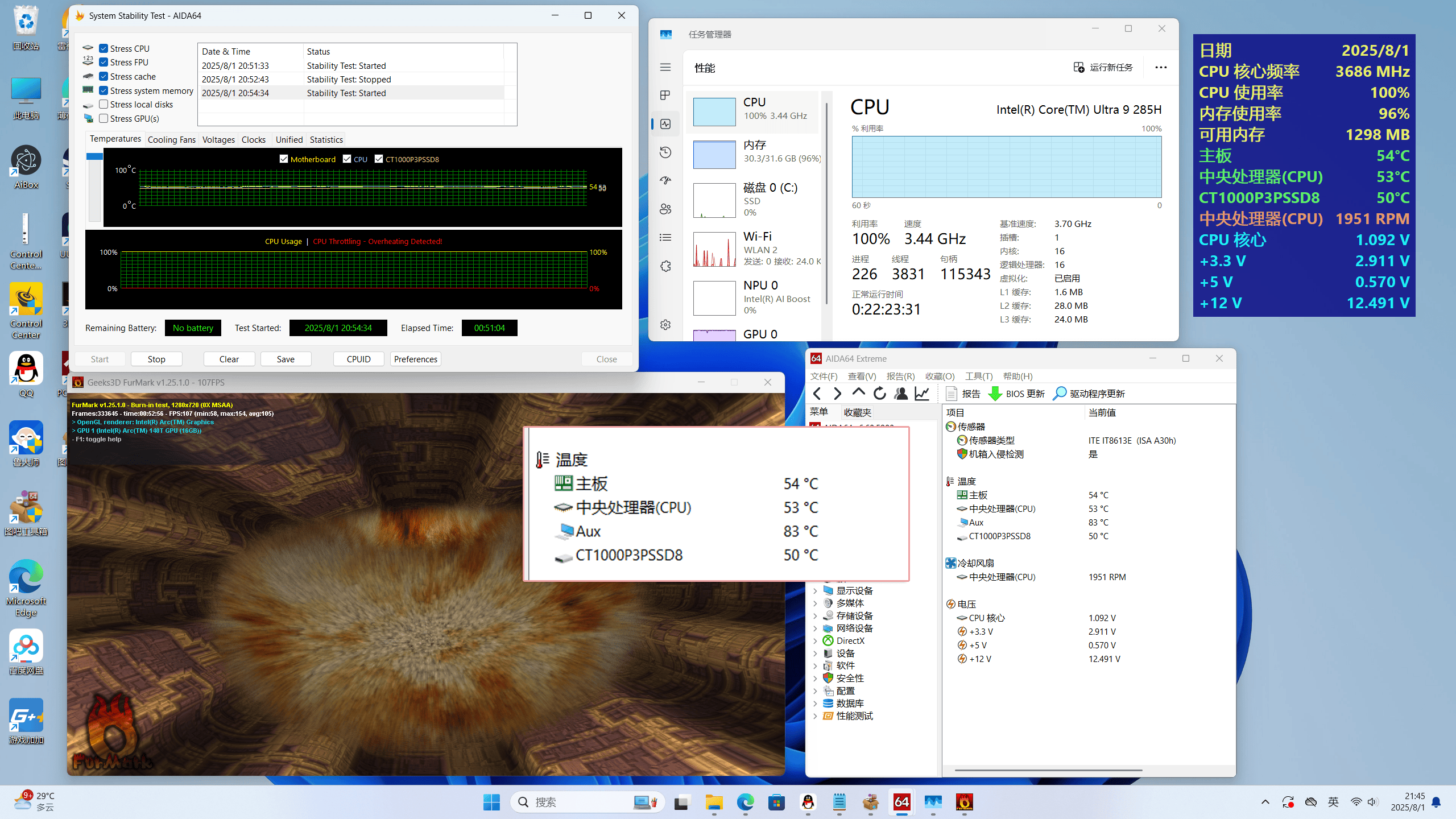The height and width of the screenshot is (819, 1456).
Task: Click CPUID button
Action: click(358, 359)
